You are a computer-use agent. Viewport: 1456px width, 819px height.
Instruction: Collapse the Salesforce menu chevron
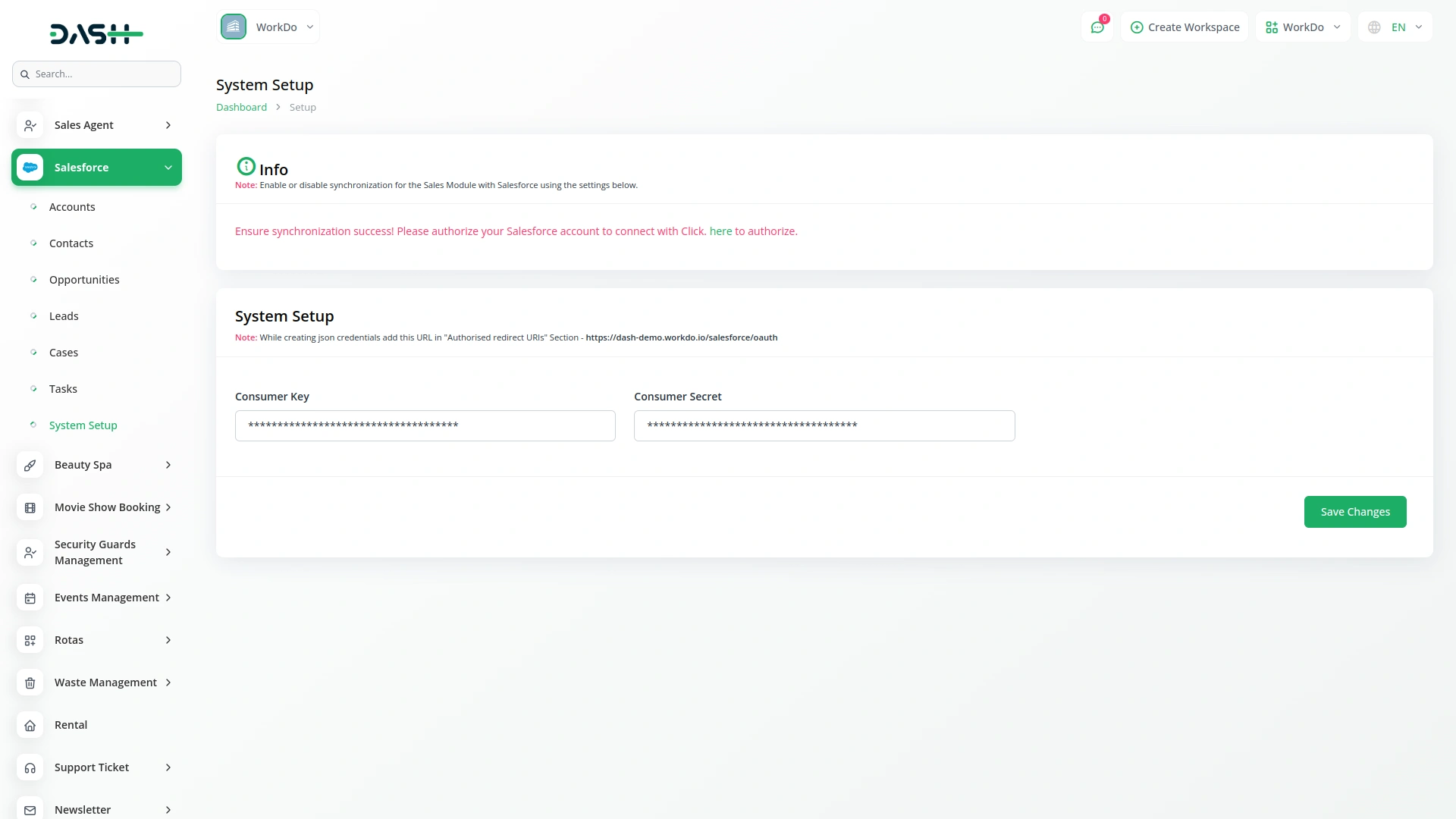pos(168,168)
